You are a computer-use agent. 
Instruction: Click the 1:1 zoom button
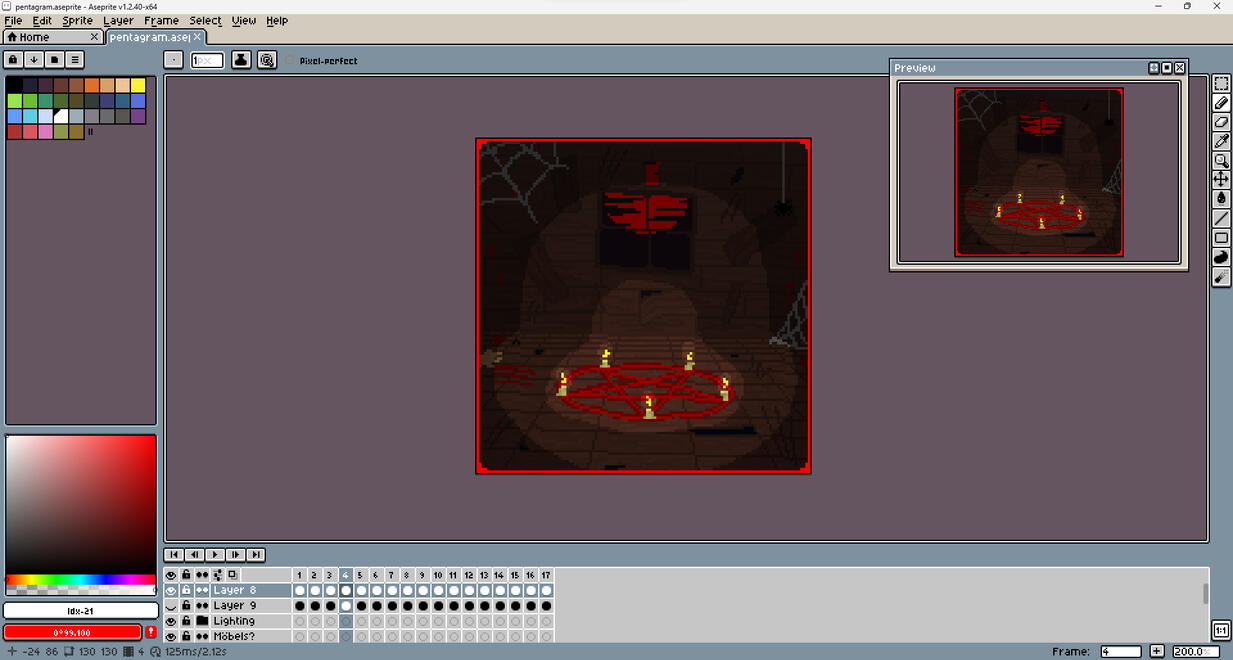click(x=1221, y=631)
